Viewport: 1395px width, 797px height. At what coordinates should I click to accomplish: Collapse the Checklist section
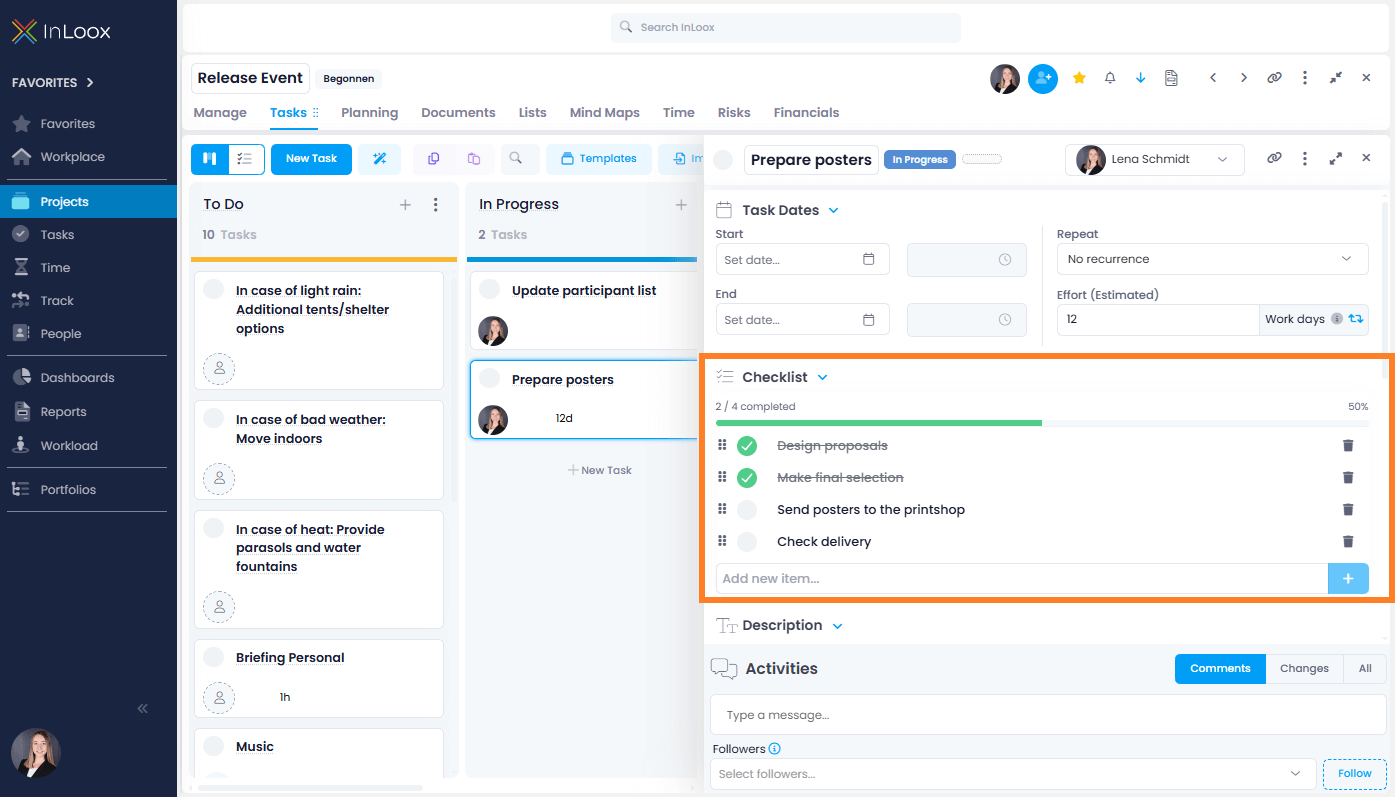tap(822, 377)
